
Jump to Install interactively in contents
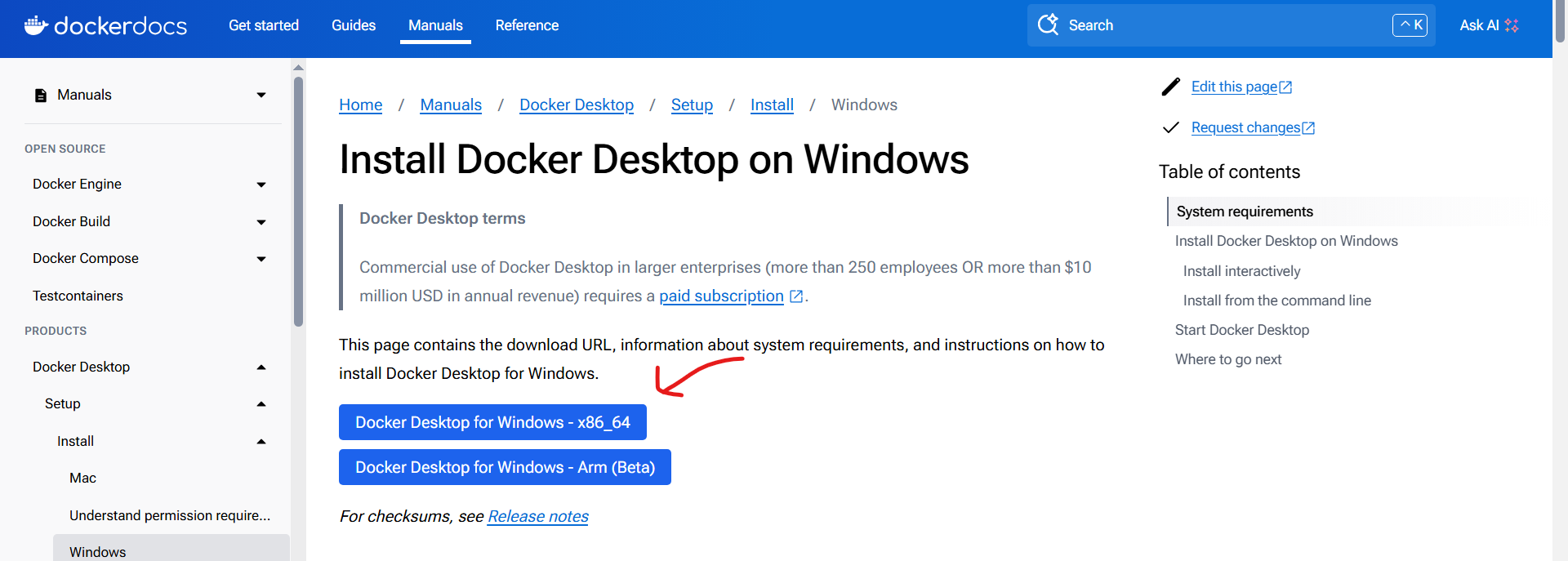click(1241, 271)
